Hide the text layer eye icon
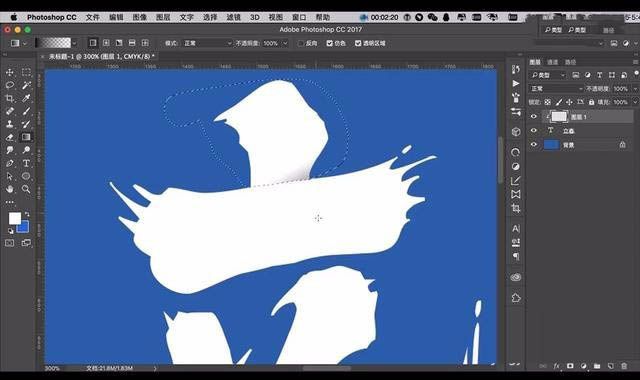The height and width of the screenshot is (380, 640). (533, 131)
